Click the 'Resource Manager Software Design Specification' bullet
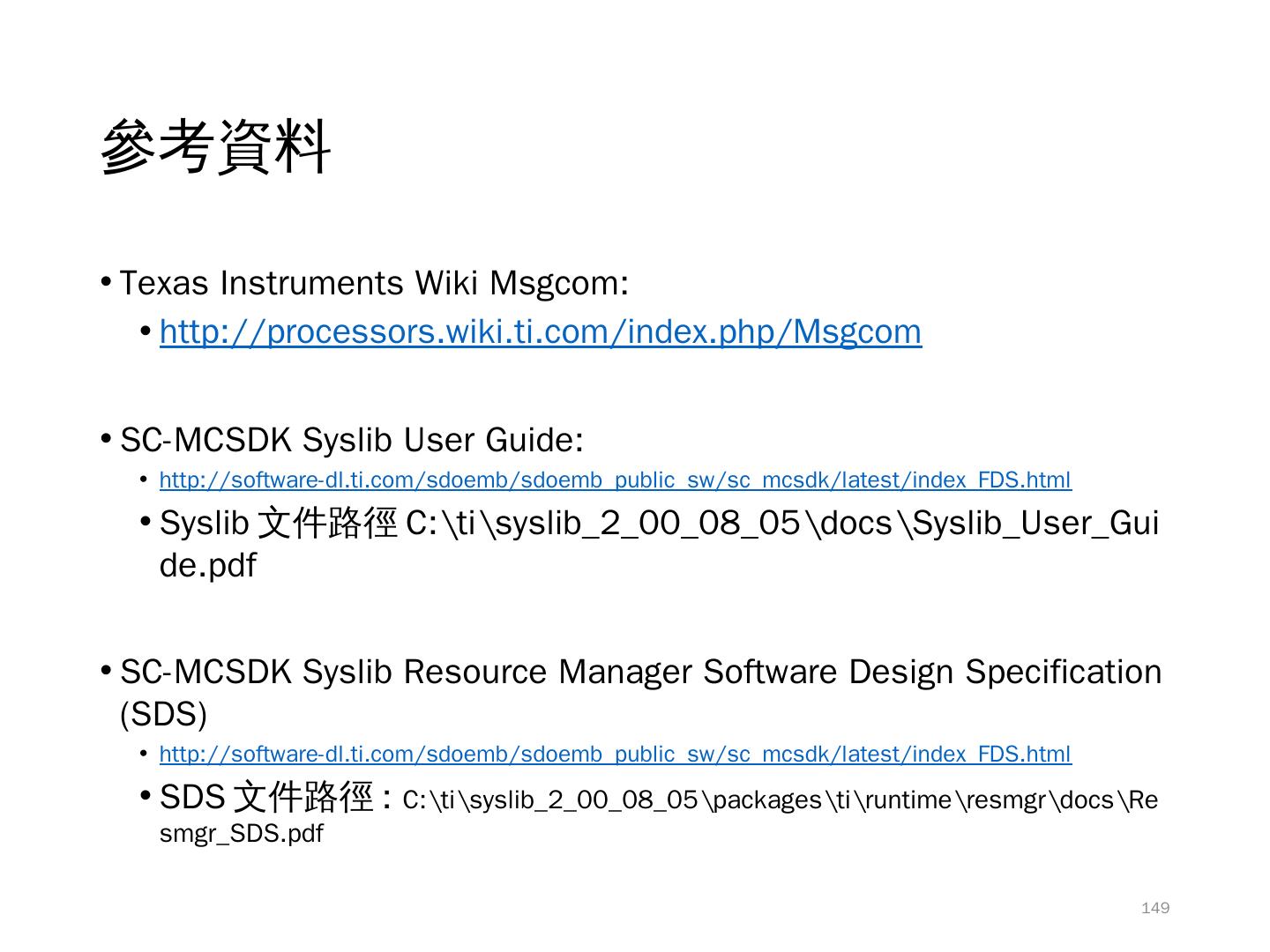 pyautogui.click(x=640, y=692)
